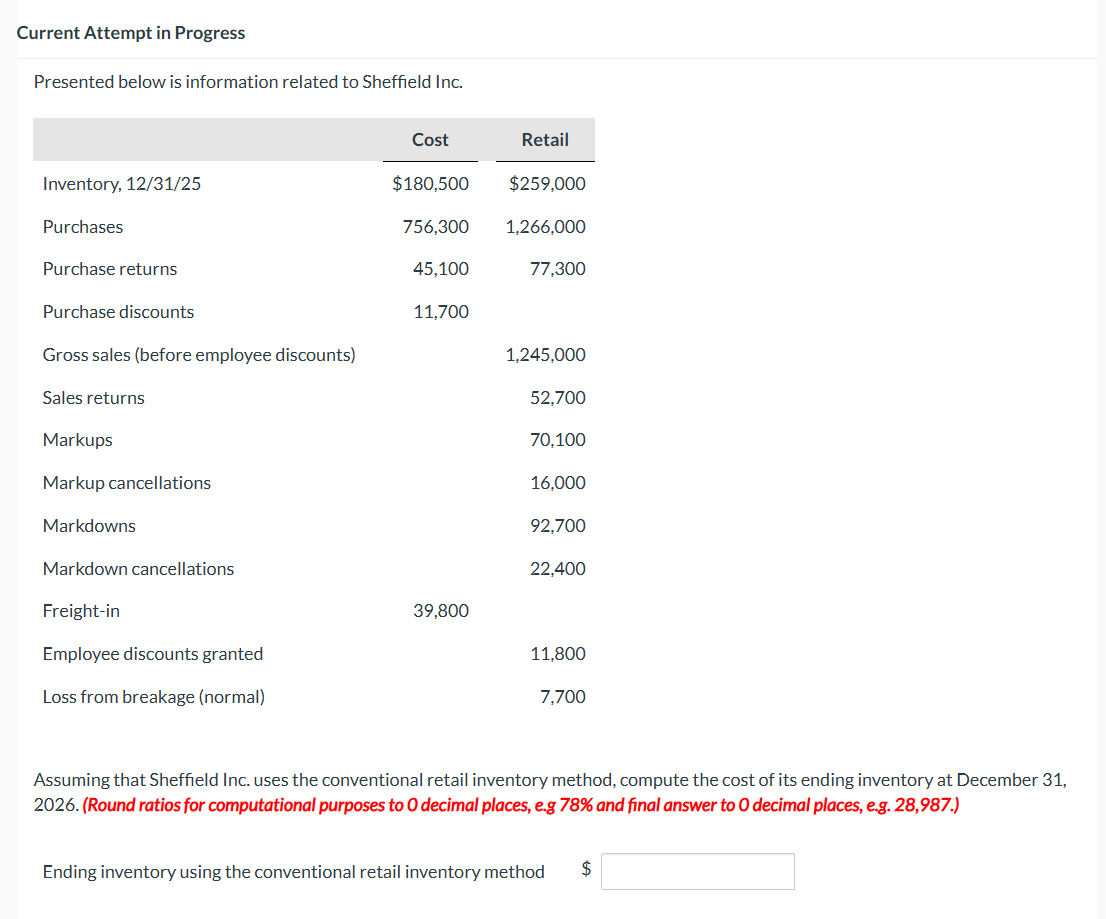The width and height of the screenshot is (1106, 919).
Task: Select the 'Inventory, 12/31/25' row label
Action: (122, 183)
